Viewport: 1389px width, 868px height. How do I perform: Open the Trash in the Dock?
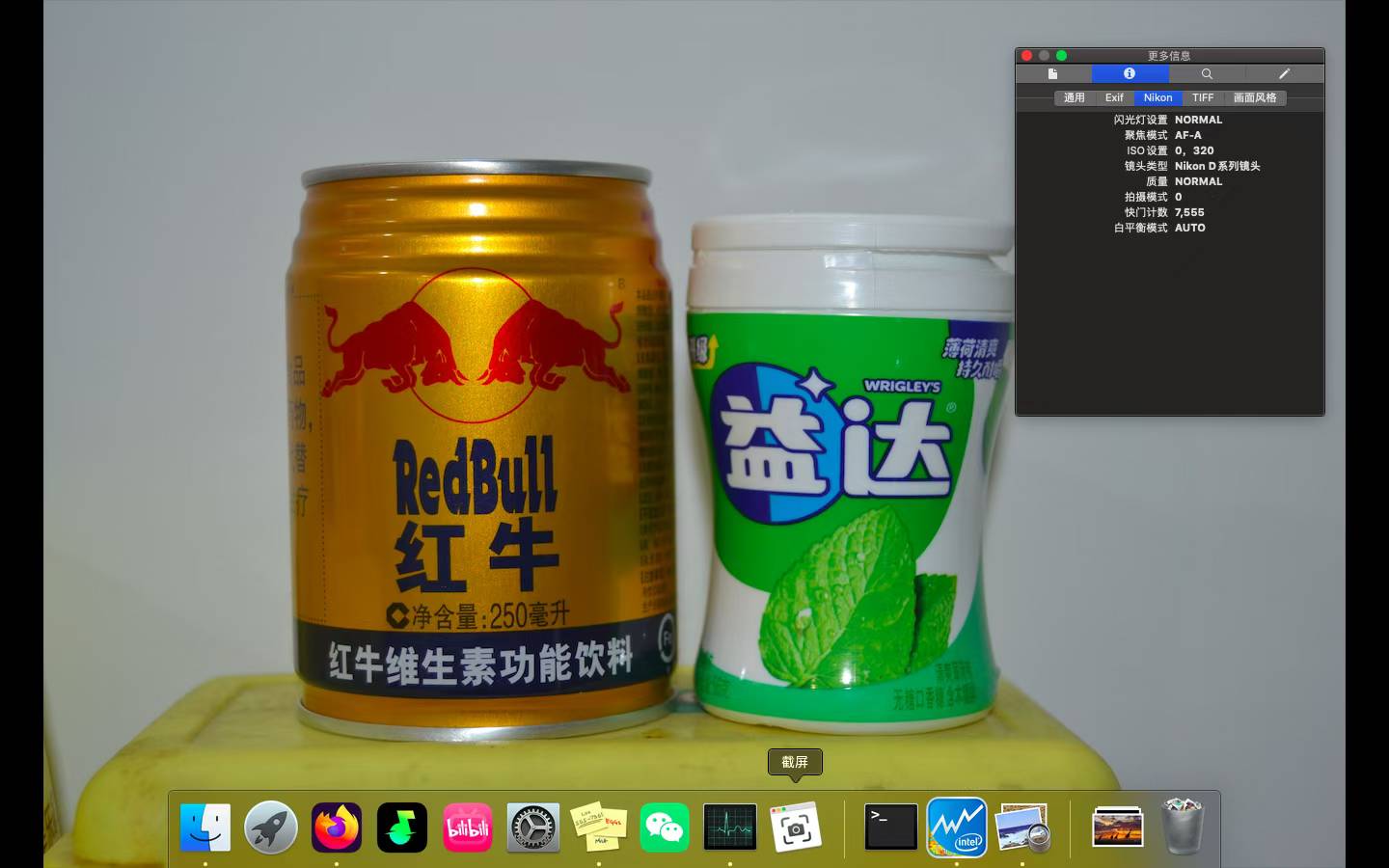point(1183,827)
